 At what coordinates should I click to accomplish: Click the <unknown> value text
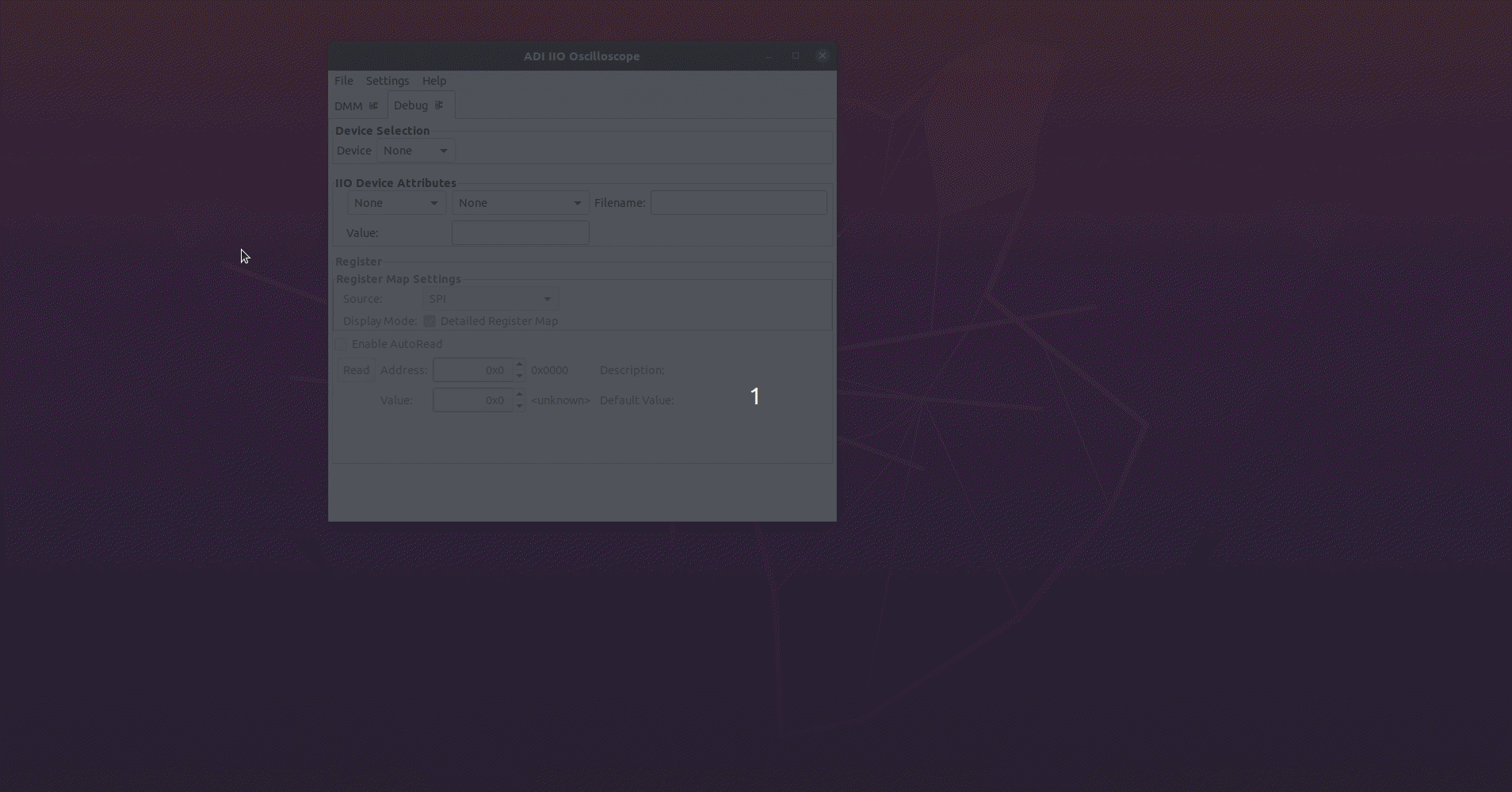[560, 400]
